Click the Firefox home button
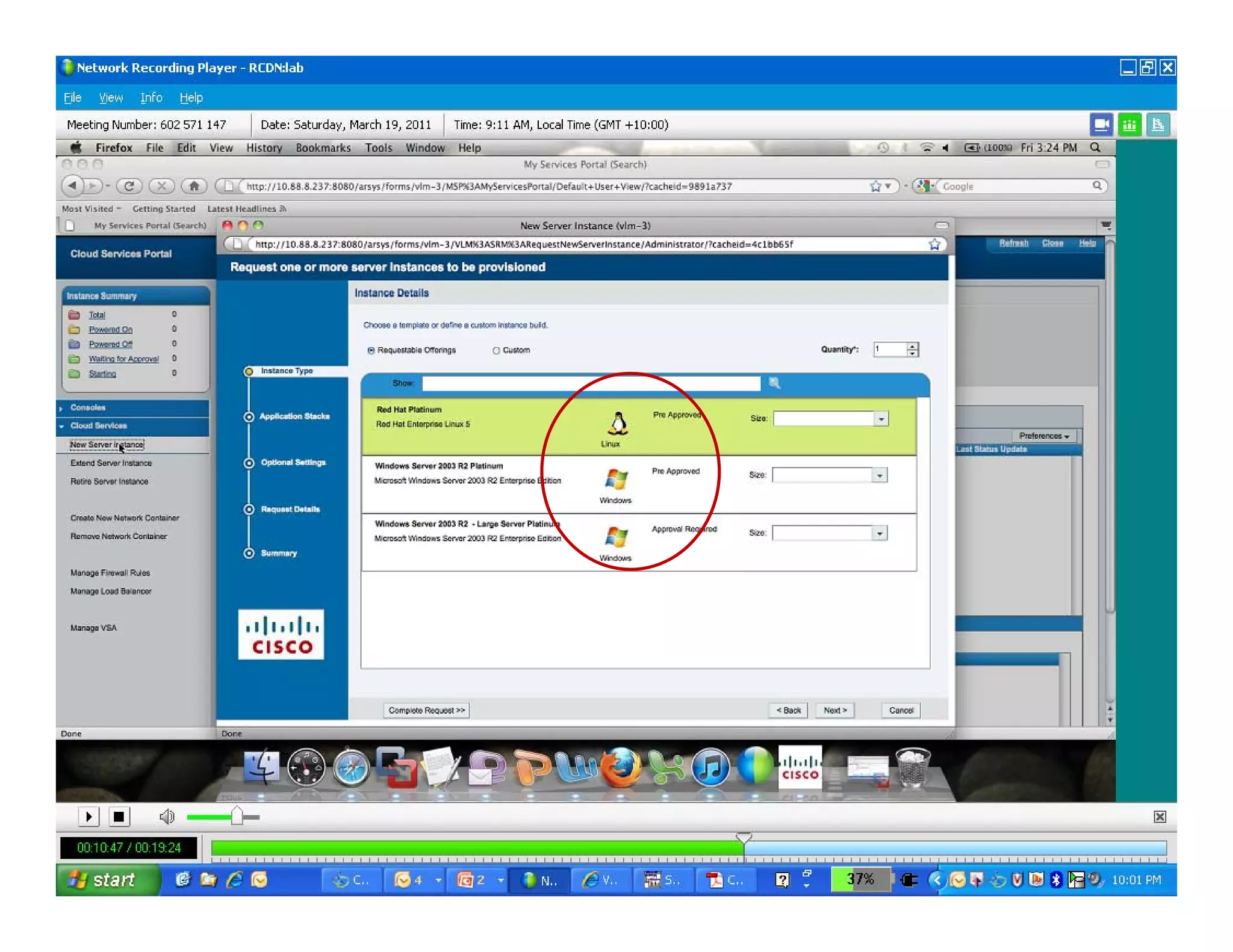Viewport: 1233px width, 952px height. click(194, 186)
